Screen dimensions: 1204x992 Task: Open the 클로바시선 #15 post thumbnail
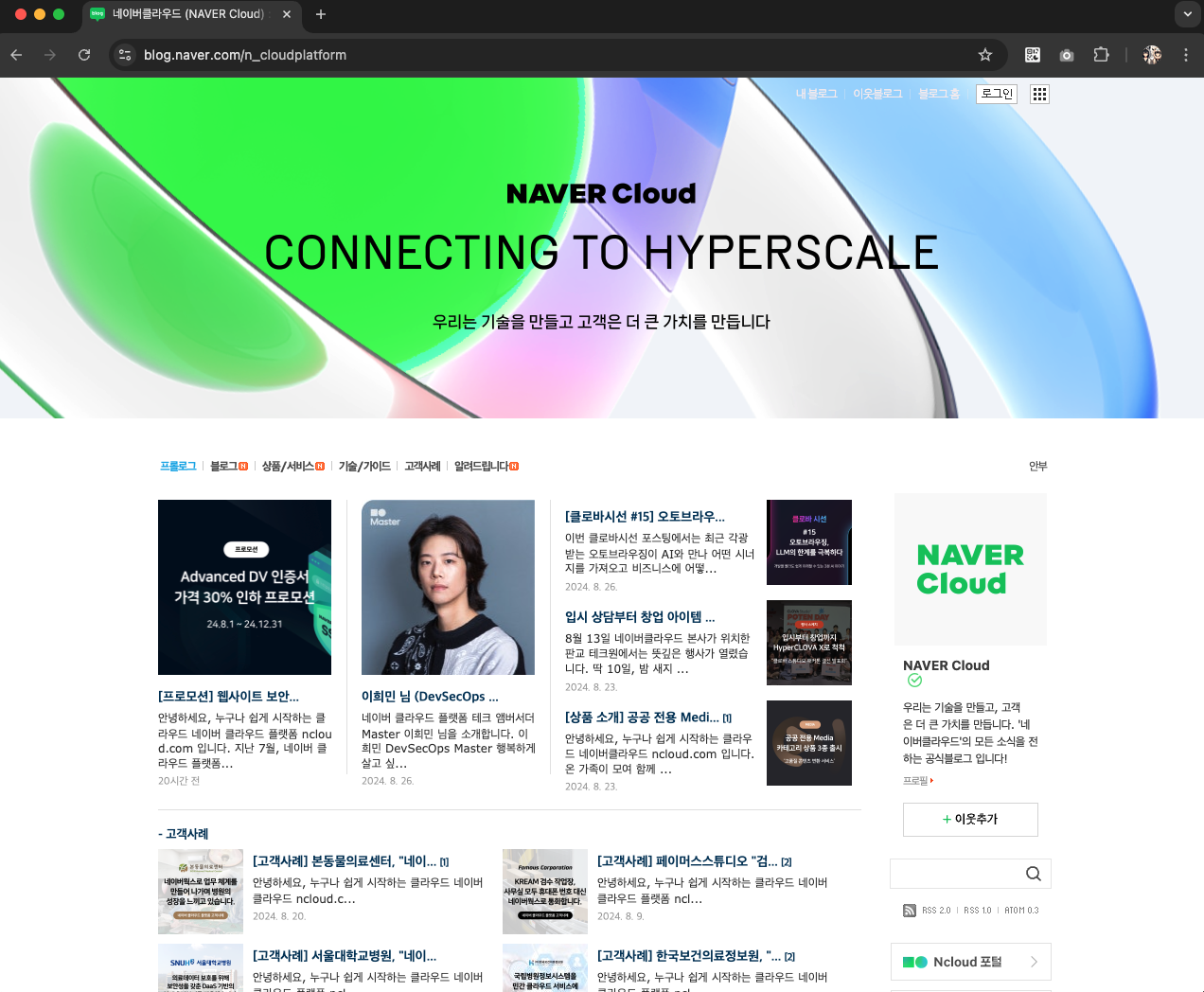(x=809, y=542)
